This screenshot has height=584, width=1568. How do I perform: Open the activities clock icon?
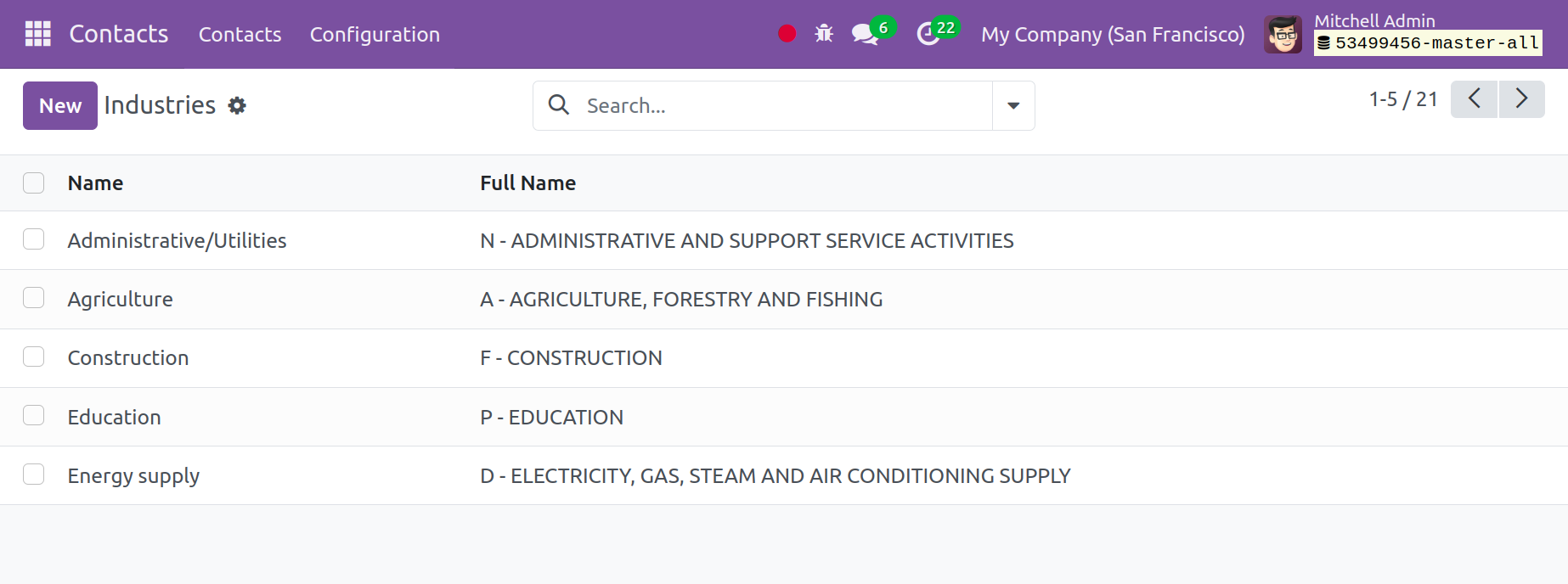(x=928, y=34)
